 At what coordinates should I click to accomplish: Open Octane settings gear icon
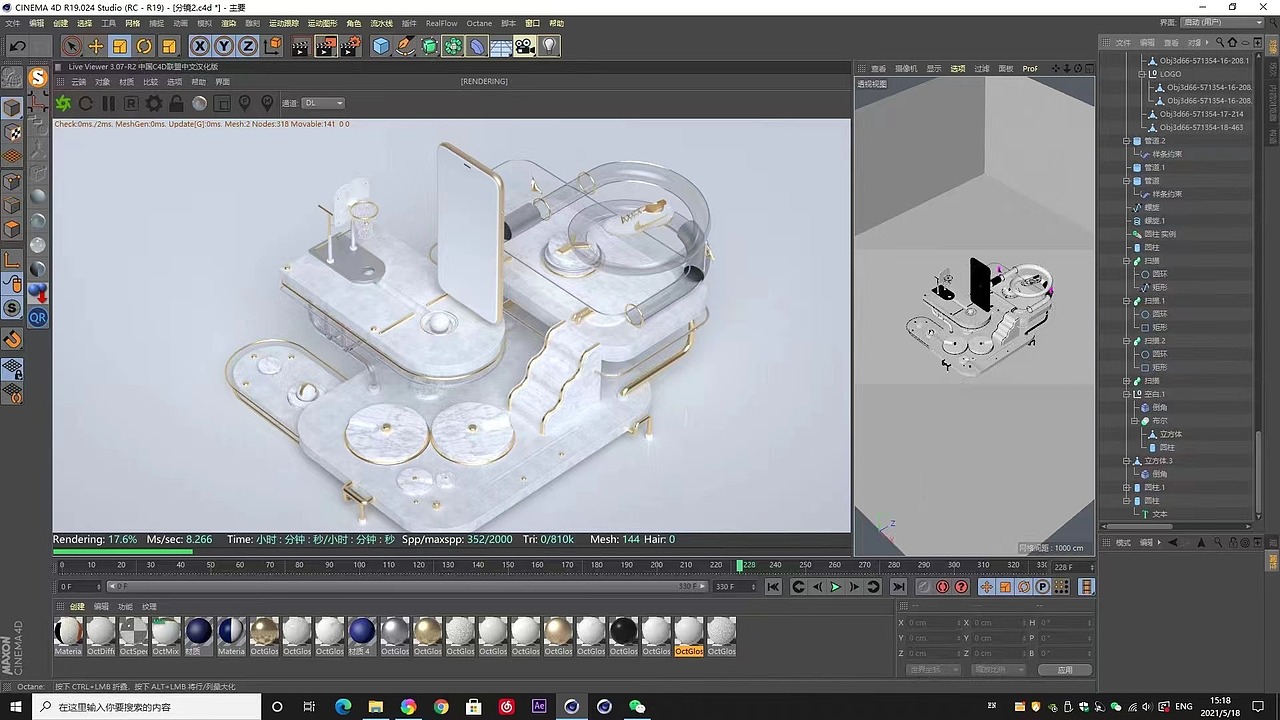pyautogui.click(x=154, y=103)
